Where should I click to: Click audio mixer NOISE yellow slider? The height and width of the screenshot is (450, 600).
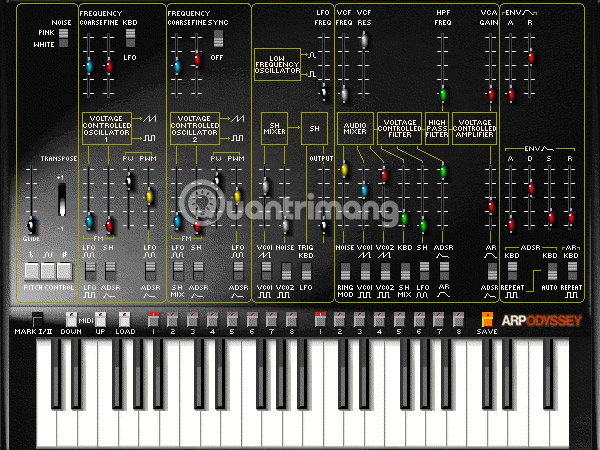(x=344, y=169)
